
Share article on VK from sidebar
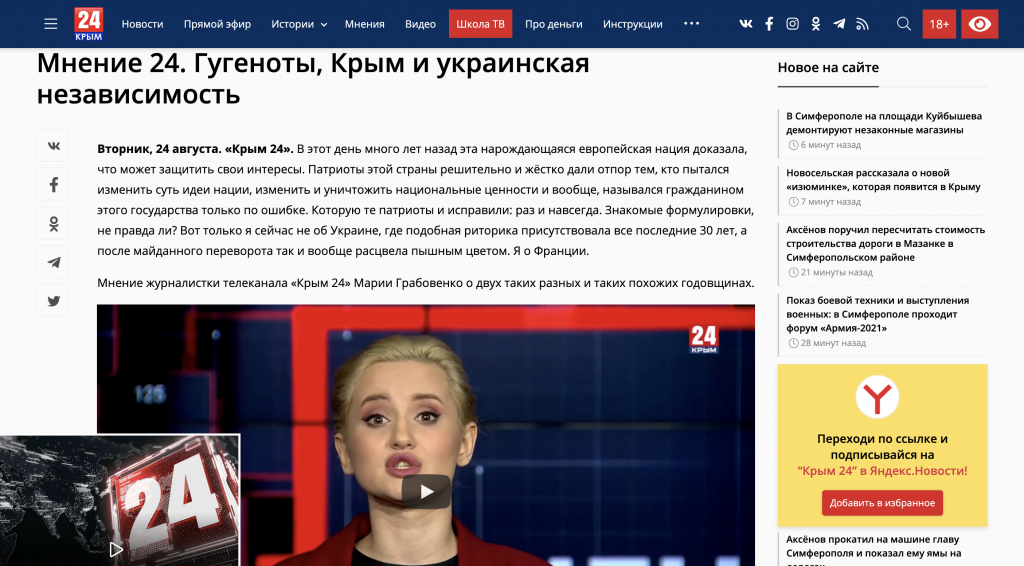click(x=54, y=146)
